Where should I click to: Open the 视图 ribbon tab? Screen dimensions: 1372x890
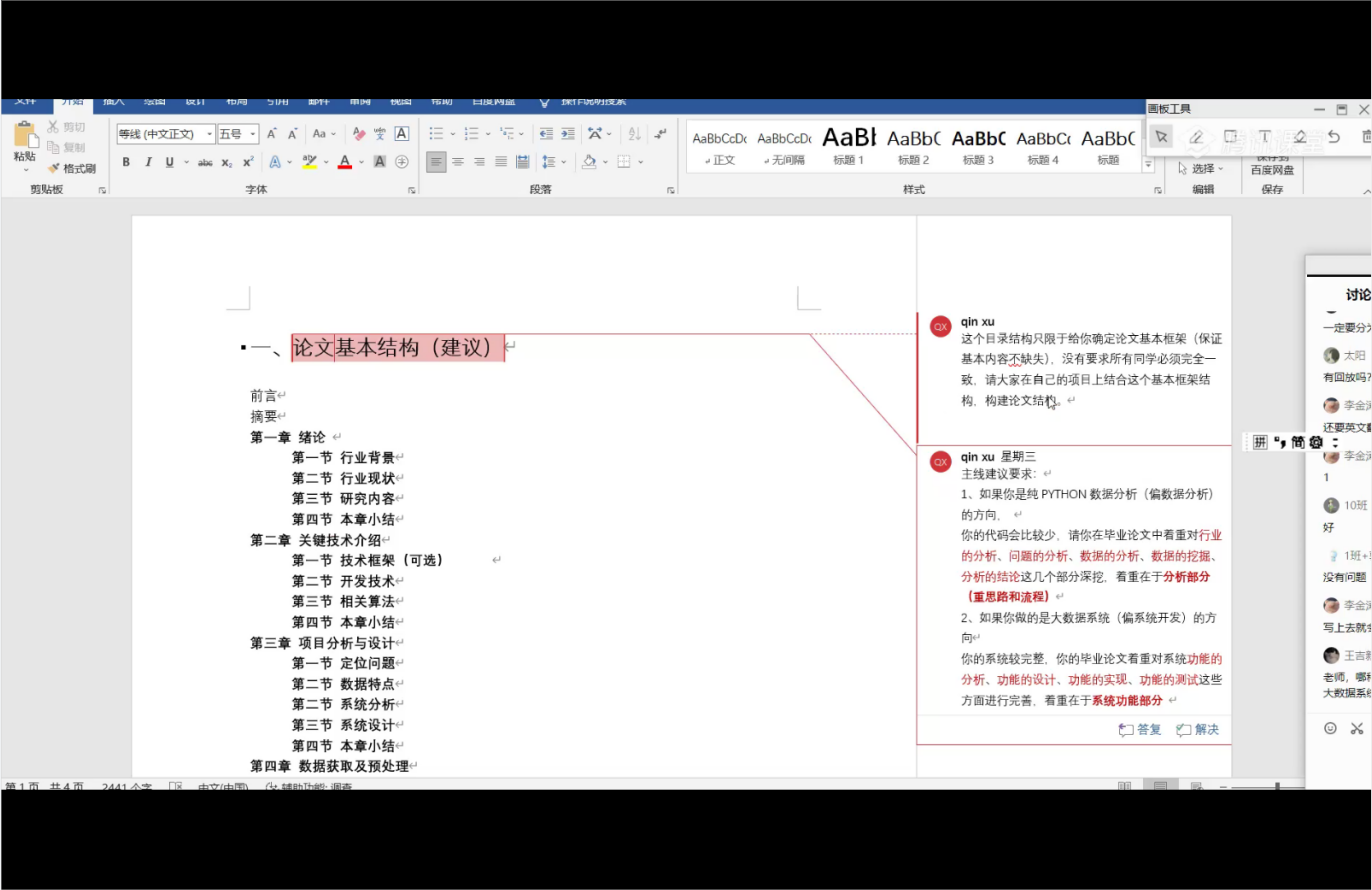400,101
